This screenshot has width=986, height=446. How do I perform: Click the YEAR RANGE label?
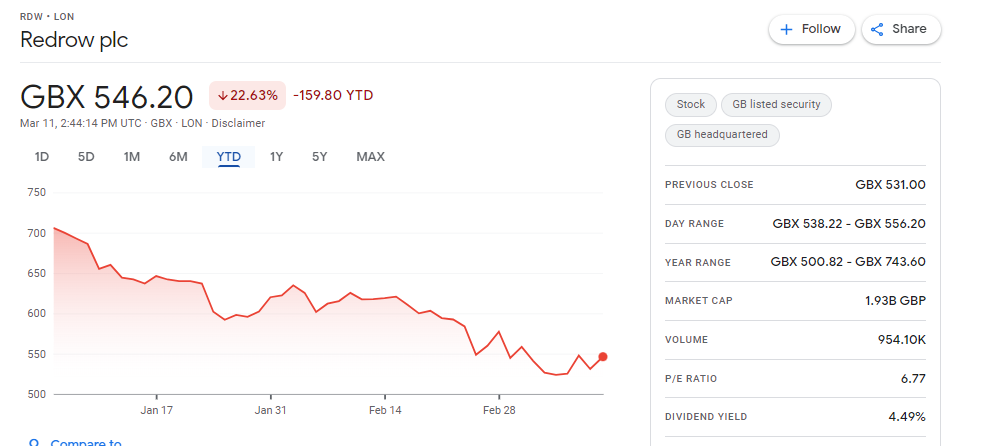[697, 262]
